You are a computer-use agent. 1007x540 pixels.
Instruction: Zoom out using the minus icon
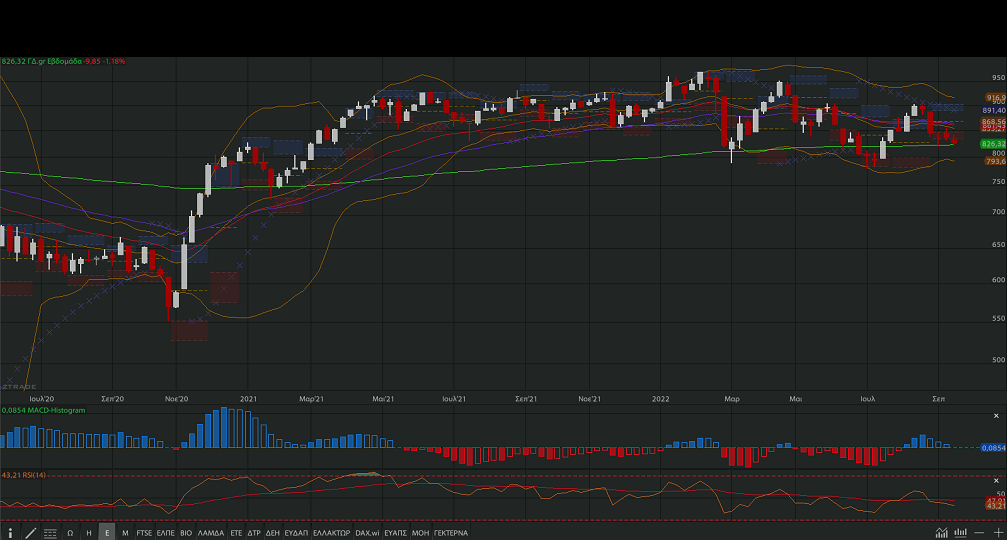tap(979, 532)
